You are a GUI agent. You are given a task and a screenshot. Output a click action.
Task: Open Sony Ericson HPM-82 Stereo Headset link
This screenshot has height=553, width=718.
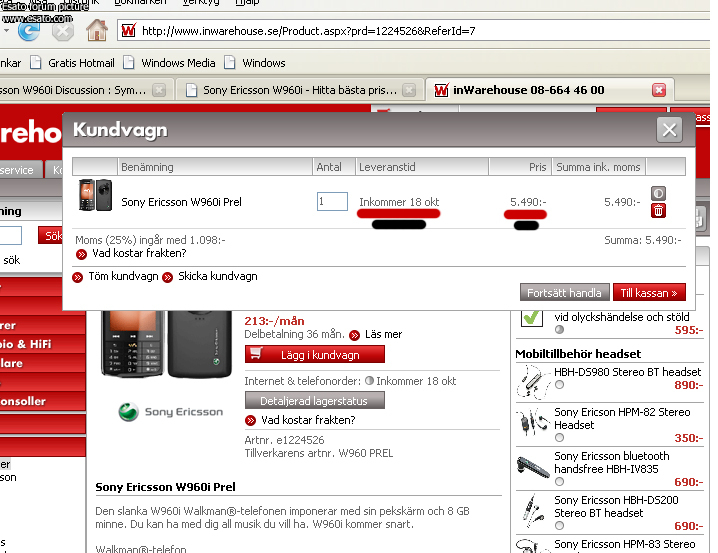pyautogui.click(x=622, y=418)
